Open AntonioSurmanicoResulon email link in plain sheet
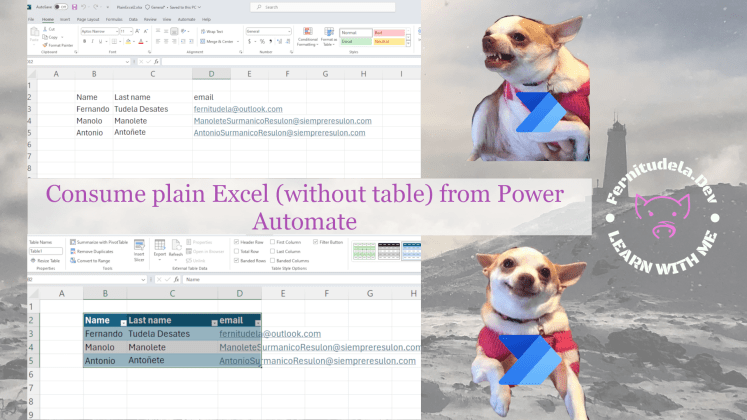Image resolution: width=747 pixels, height=420 pixels. [279, 133]
